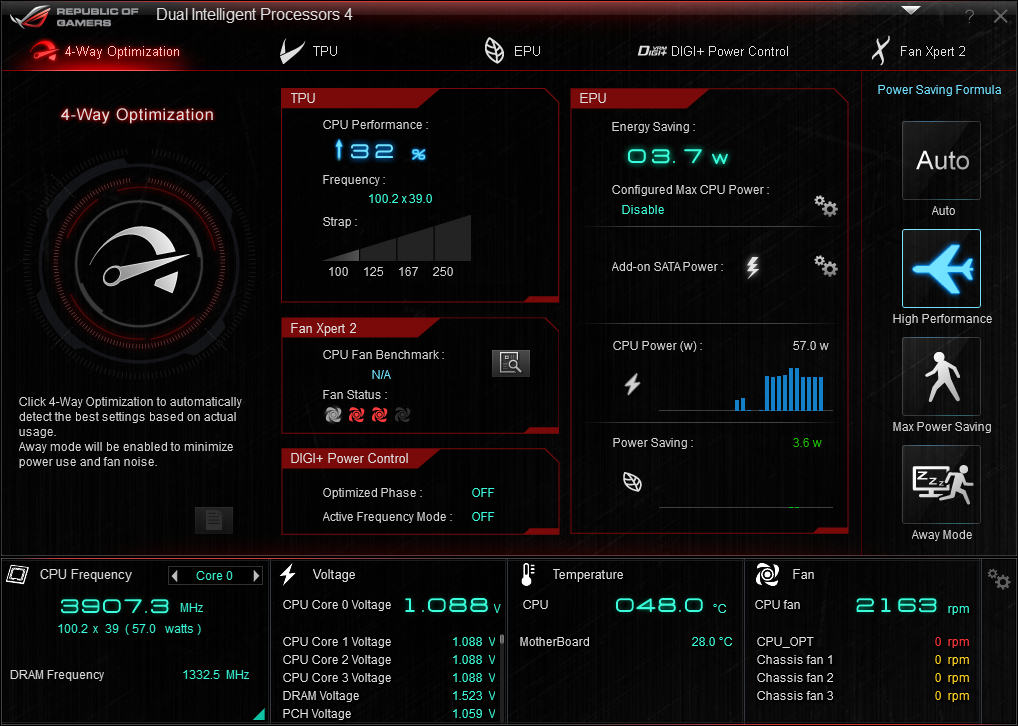Image resolution: width=1018 pixels, height=726 pixels.
Task: Open the 4-Way Optimization tab
Action: 106,51
